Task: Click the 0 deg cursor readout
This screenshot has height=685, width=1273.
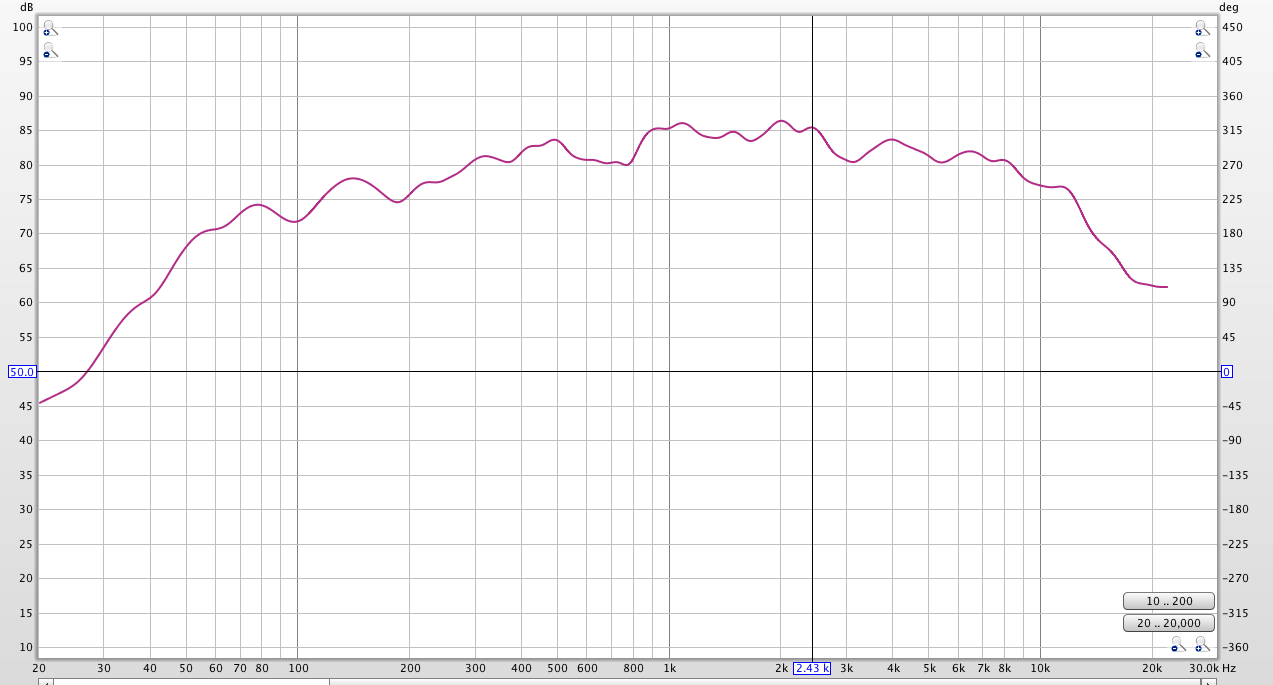Action: click(x=1227, y=372)
